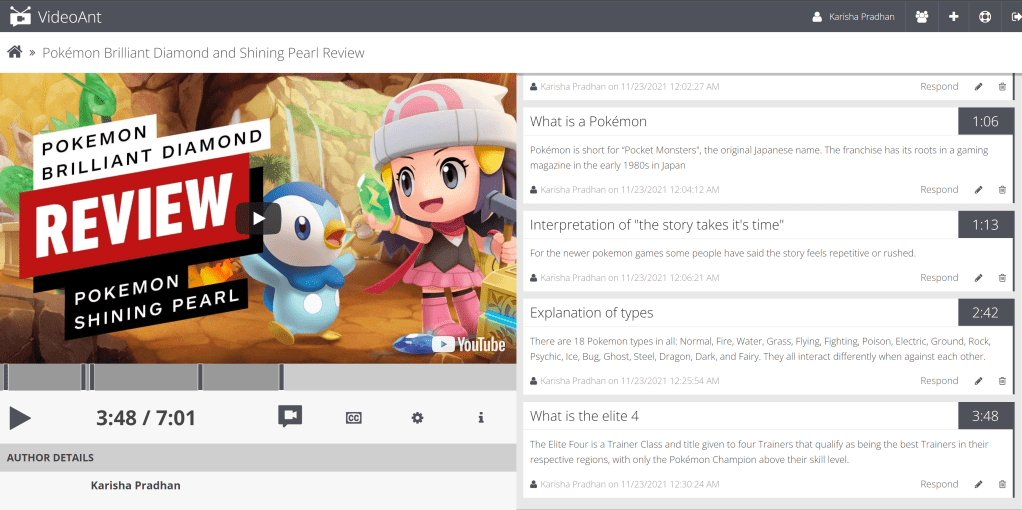Viewport: 1022px width, 510px height.
Task: Edit the 12:02:27 AM annotation
Action: click(x=978, y=87)
